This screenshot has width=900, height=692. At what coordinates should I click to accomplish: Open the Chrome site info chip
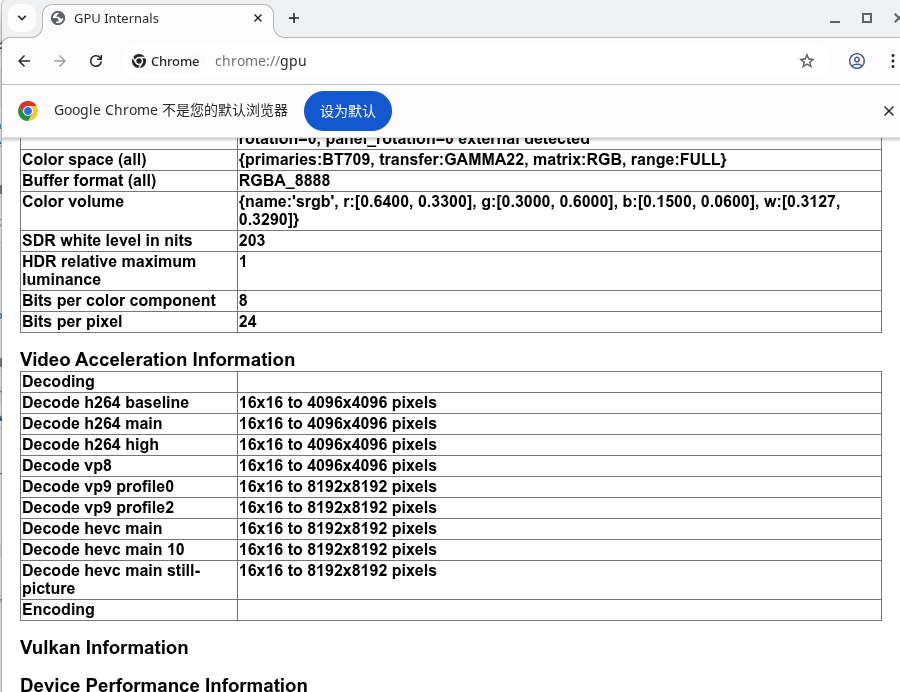click(166, 61)
